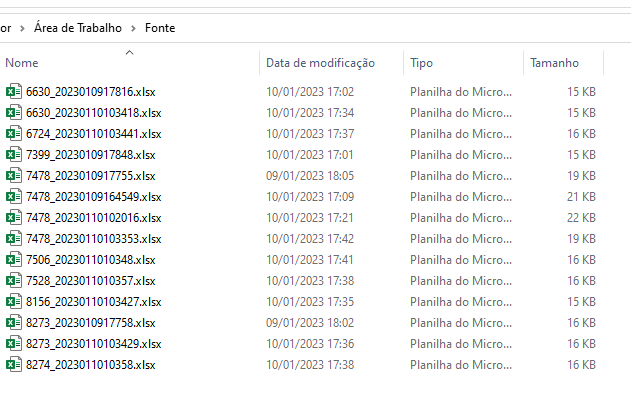Select file 7528_2023011010357.xlsx by name

coord(91,280)
